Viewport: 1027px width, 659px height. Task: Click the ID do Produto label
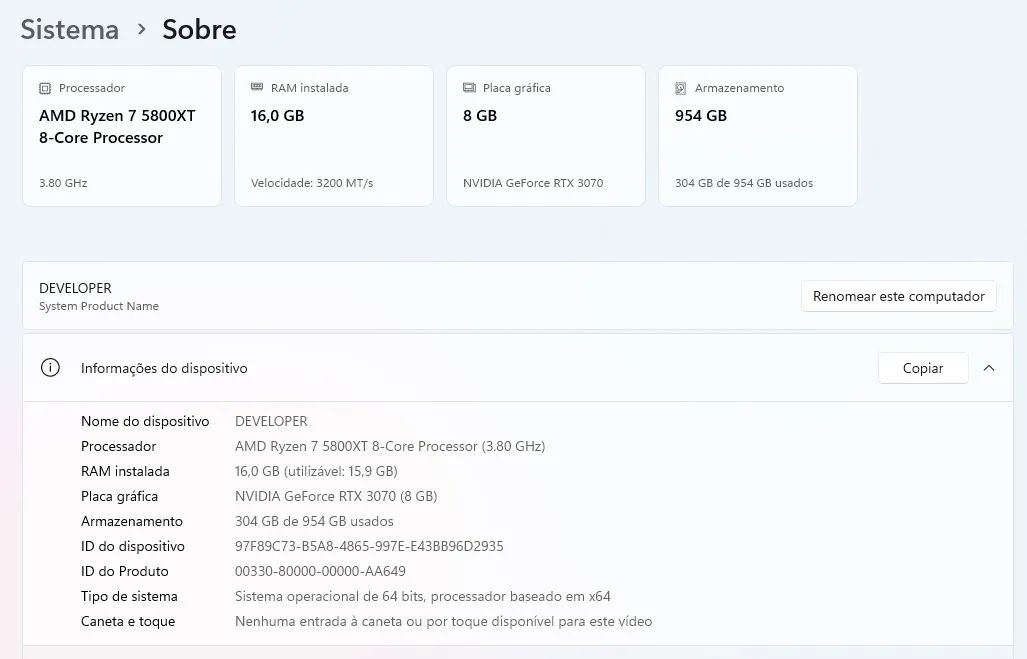pyautogui.click(x=124, y=571)
